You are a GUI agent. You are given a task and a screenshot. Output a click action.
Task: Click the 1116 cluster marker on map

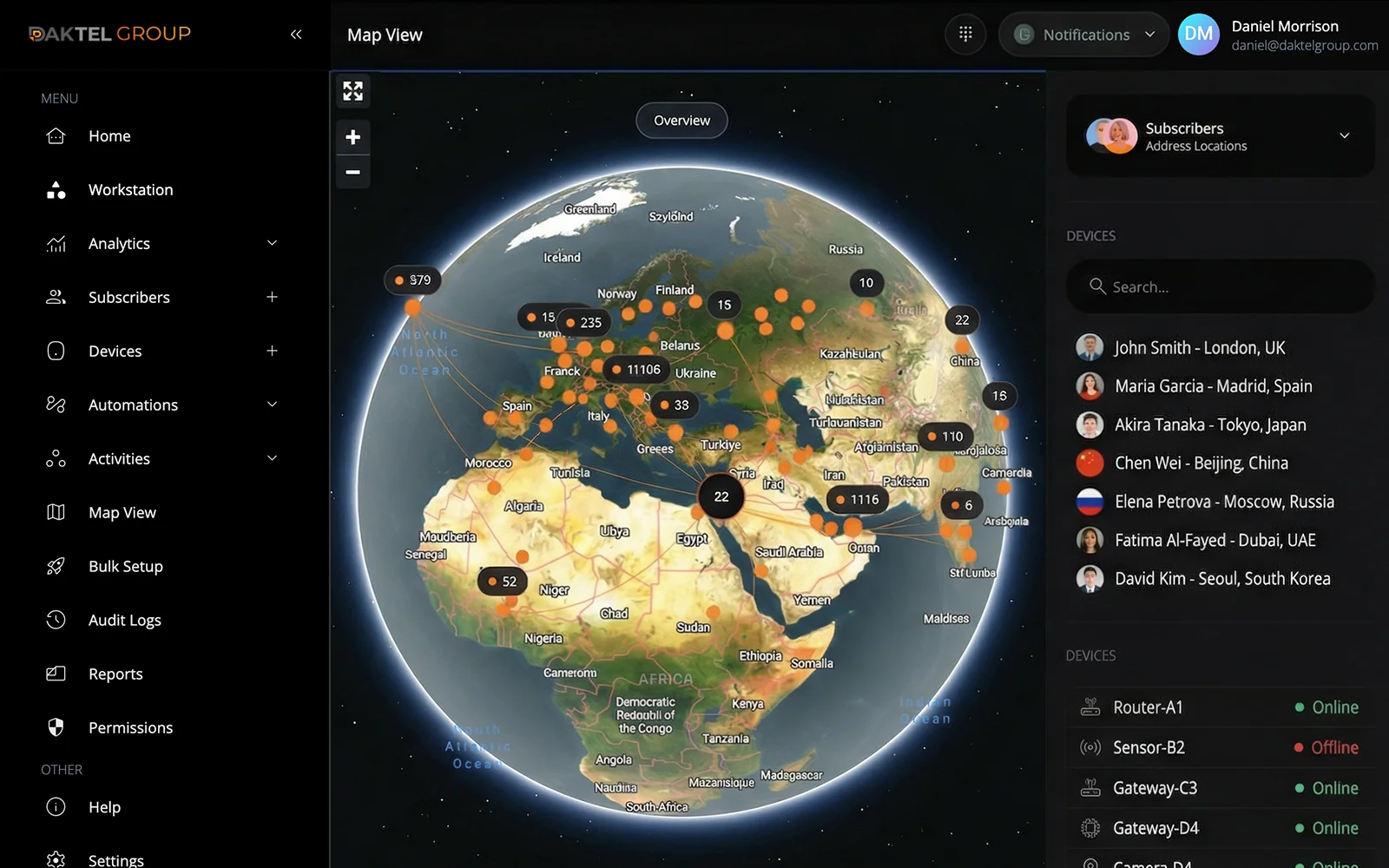point(858,500)
